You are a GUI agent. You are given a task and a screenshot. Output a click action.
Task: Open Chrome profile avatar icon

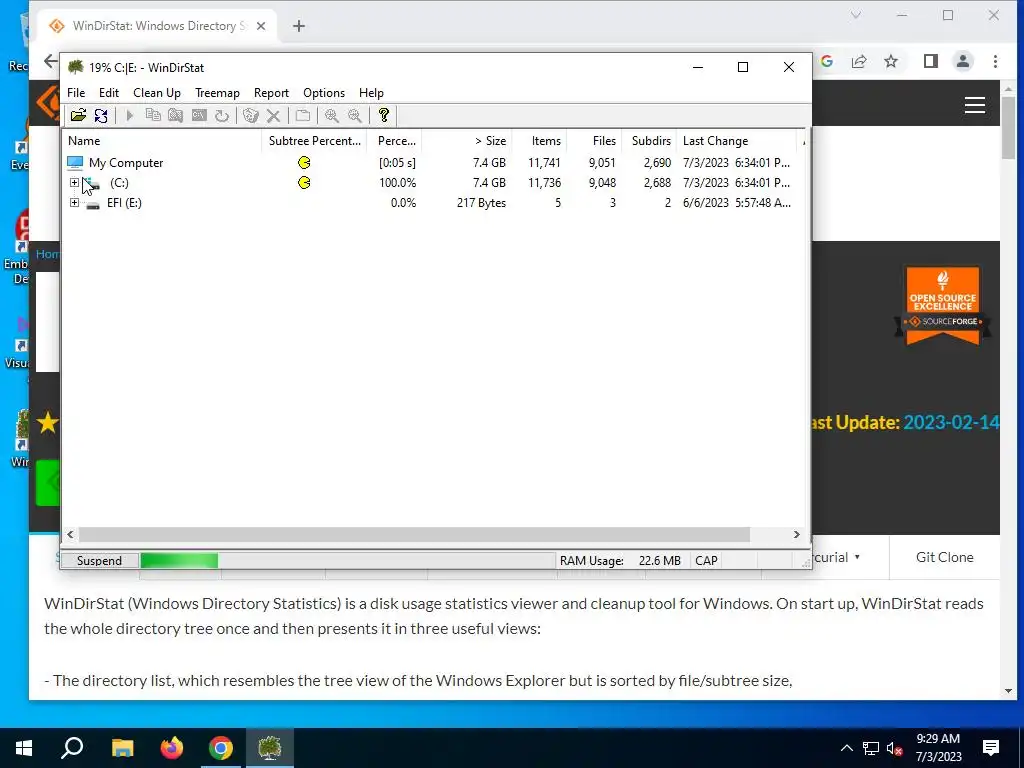click(963, 61)
